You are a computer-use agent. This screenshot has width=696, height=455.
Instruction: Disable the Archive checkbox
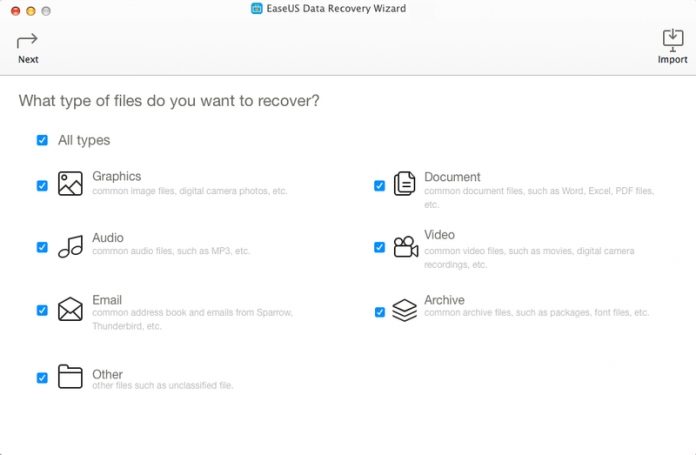pos(380,312)
